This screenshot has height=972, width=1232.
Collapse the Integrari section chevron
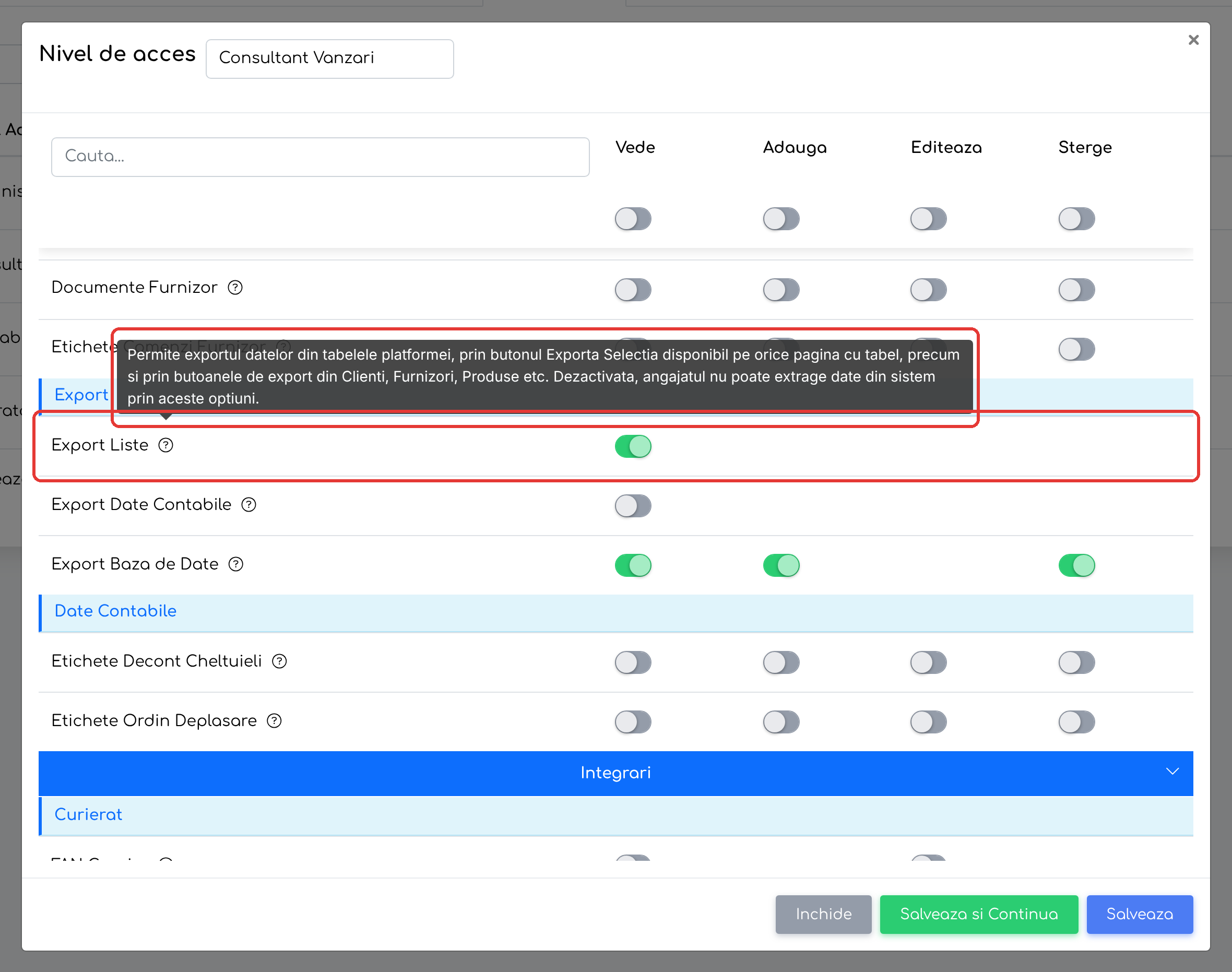[1172, 772]
